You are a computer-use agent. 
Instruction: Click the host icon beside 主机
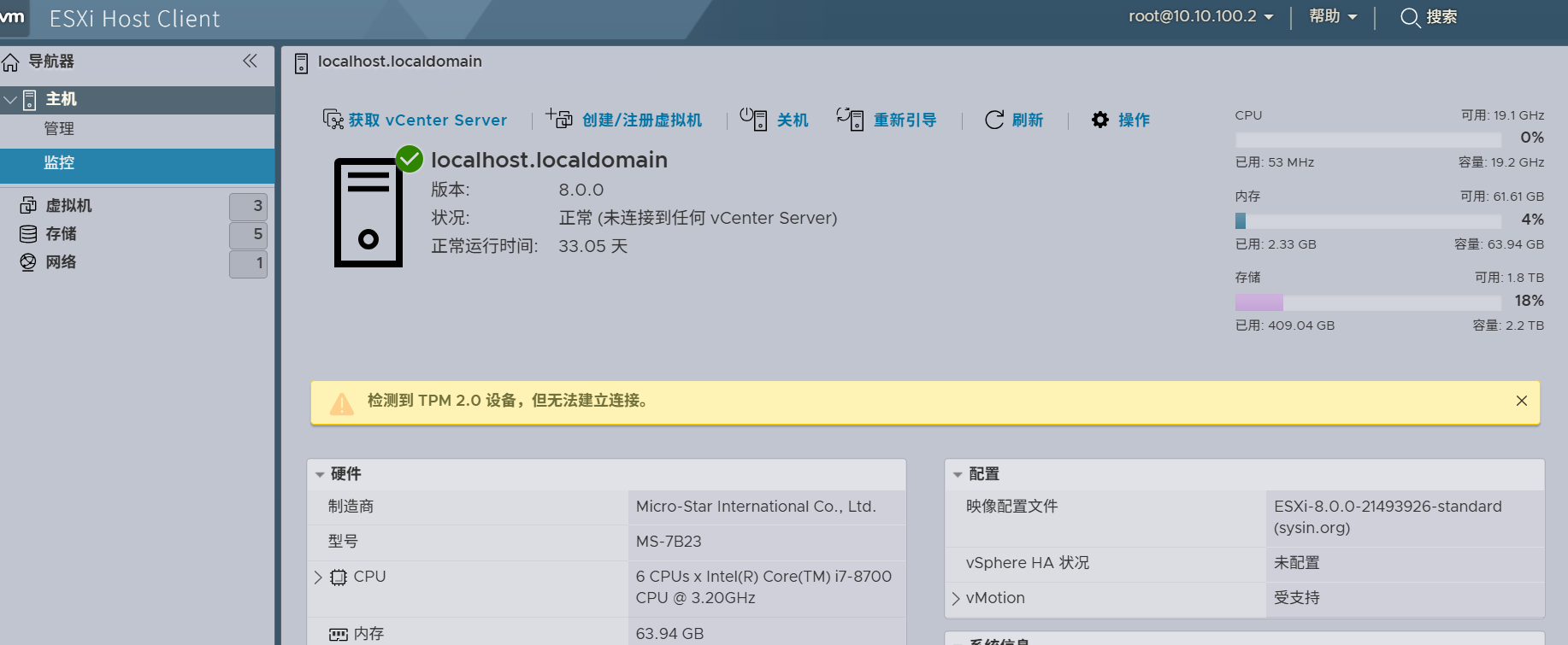30,100
